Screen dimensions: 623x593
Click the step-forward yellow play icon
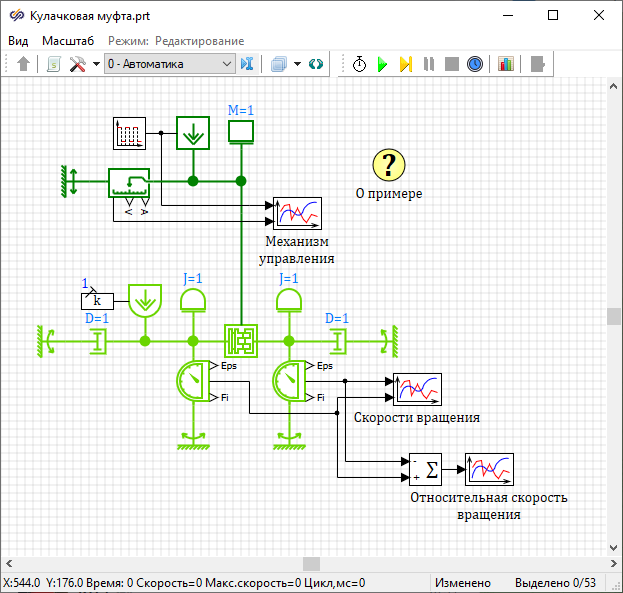point(405,64)
